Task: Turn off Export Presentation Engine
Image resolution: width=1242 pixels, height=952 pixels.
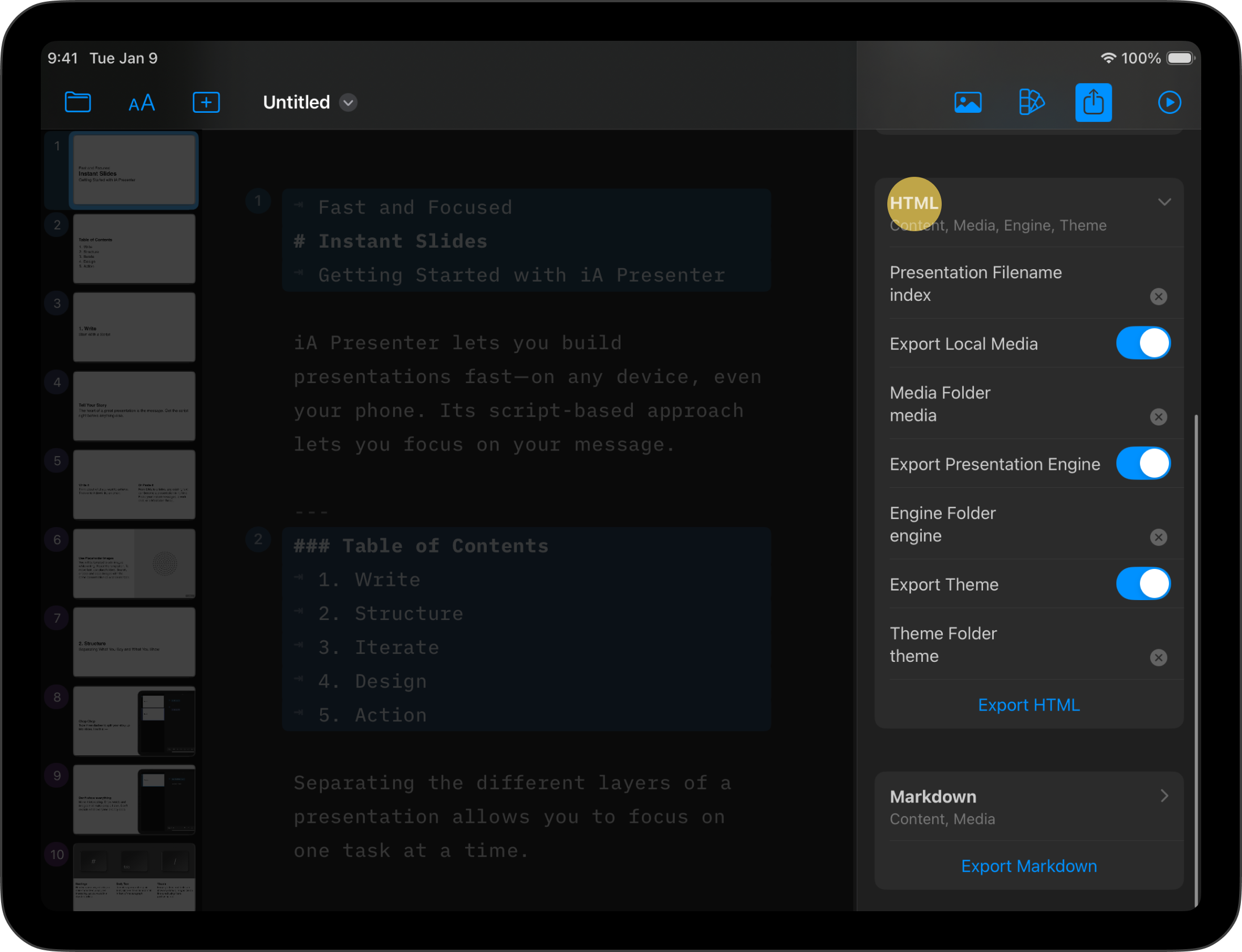Action: coord(1143,464)
